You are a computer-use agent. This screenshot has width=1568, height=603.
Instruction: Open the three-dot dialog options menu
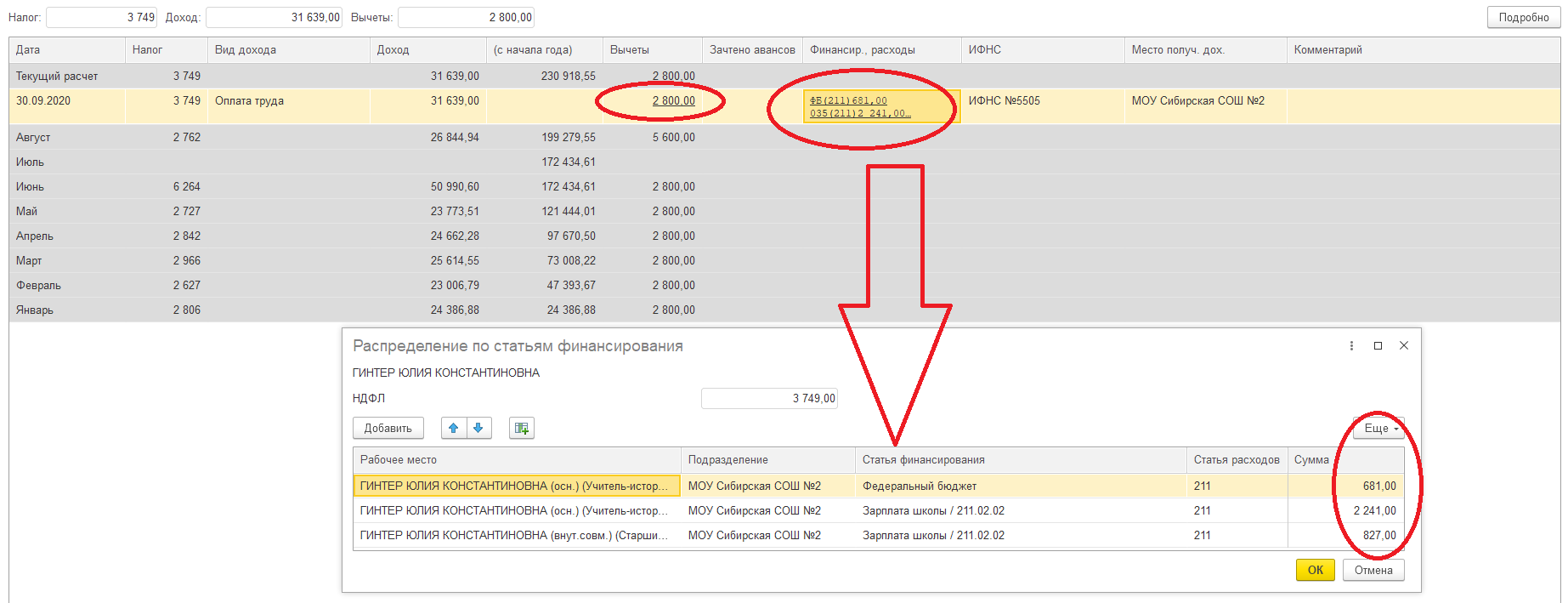pos(1351,345)
